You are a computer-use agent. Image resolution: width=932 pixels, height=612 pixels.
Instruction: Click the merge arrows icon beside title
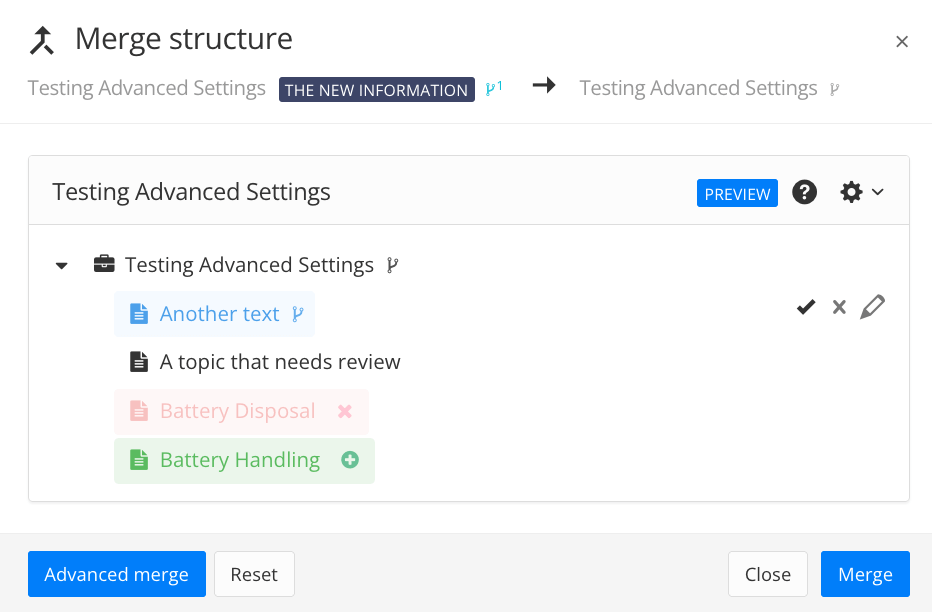point(42,40)
